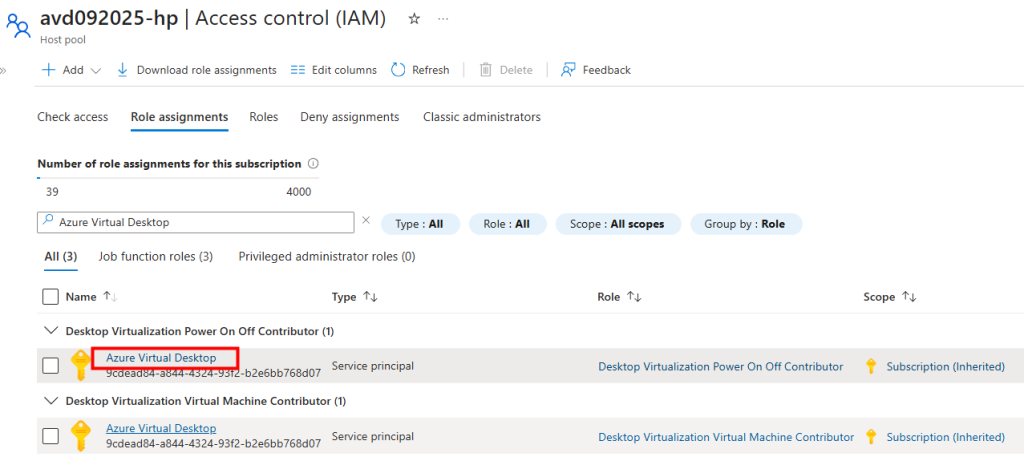The width and height of the screenshot is (1024, 457).
Task: Collapse Desktop Virtualization Virtual Machine Contributor group
Action: click(x=50, y=401)
